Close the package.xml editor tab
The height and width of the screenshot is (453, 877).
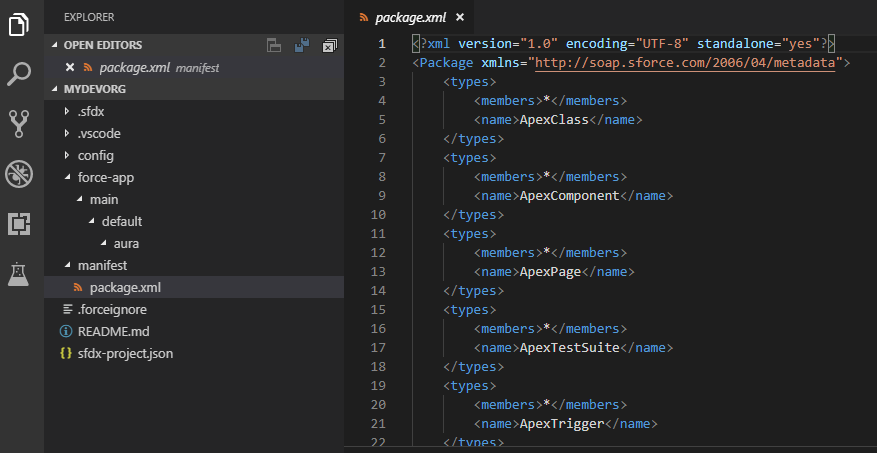[459, 17]
